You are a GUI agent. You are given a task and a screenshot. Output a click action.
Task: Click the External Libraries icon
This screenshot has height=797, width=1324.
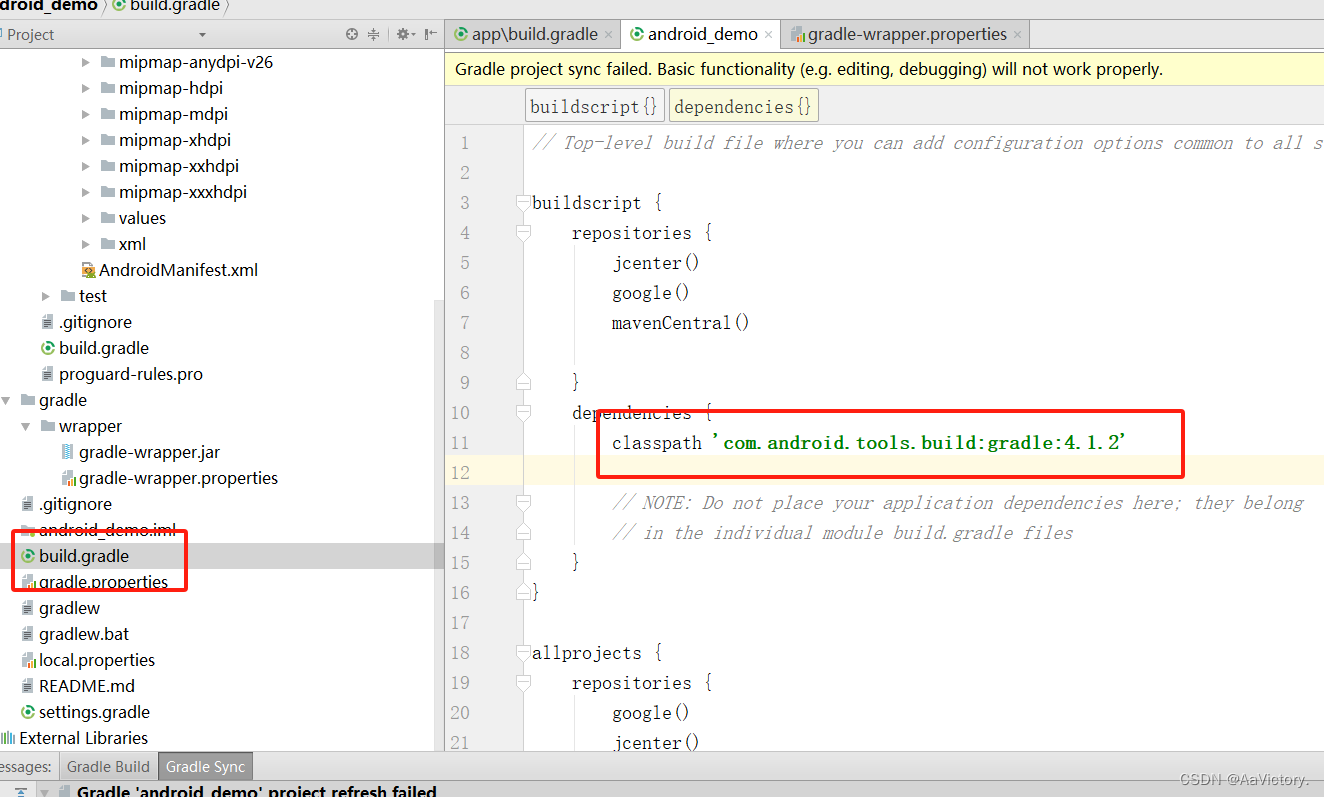9,738
